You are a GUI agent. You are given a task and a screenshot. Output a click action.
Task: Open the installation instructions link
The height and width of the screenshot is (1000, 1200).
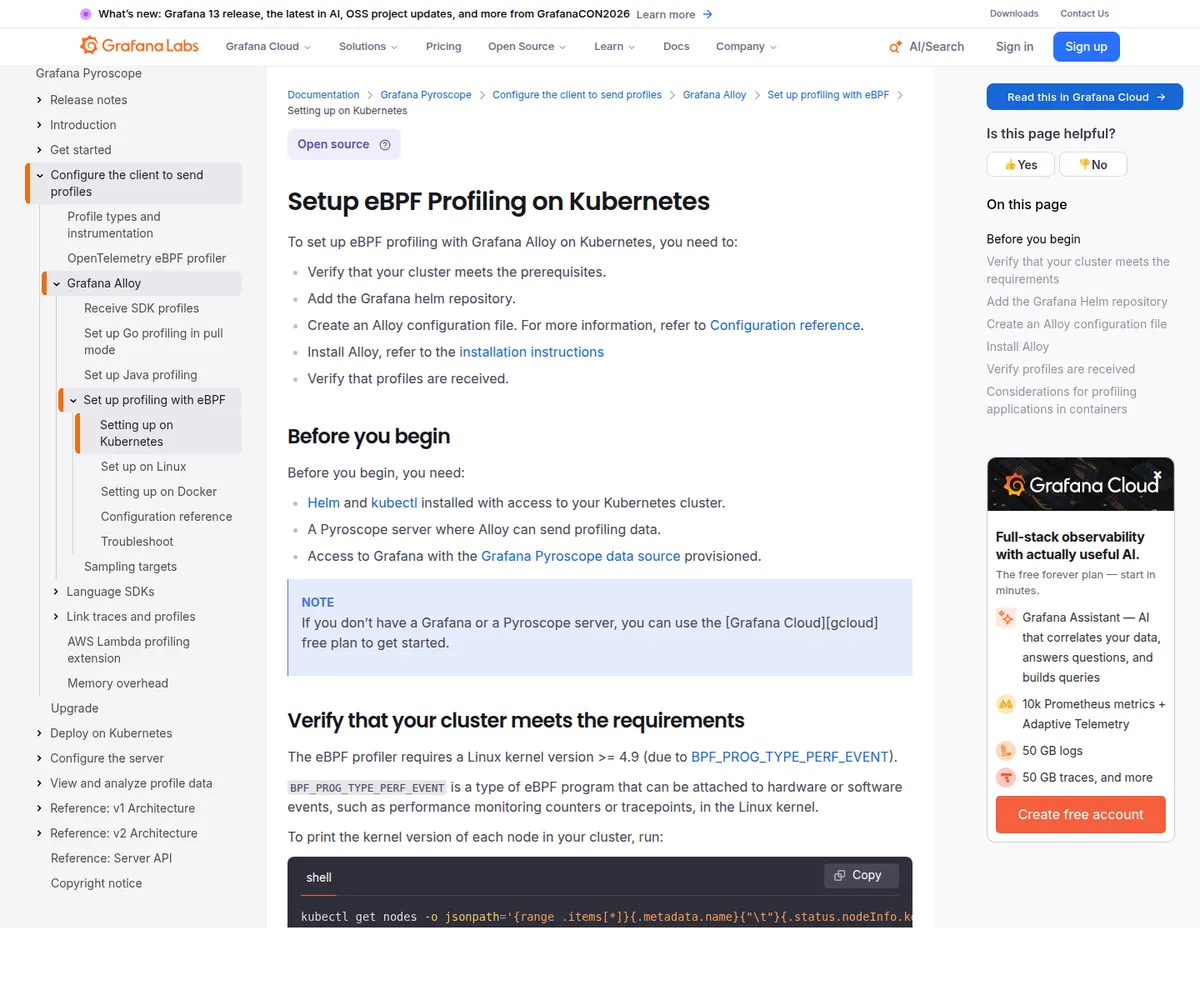pos(531,351)
